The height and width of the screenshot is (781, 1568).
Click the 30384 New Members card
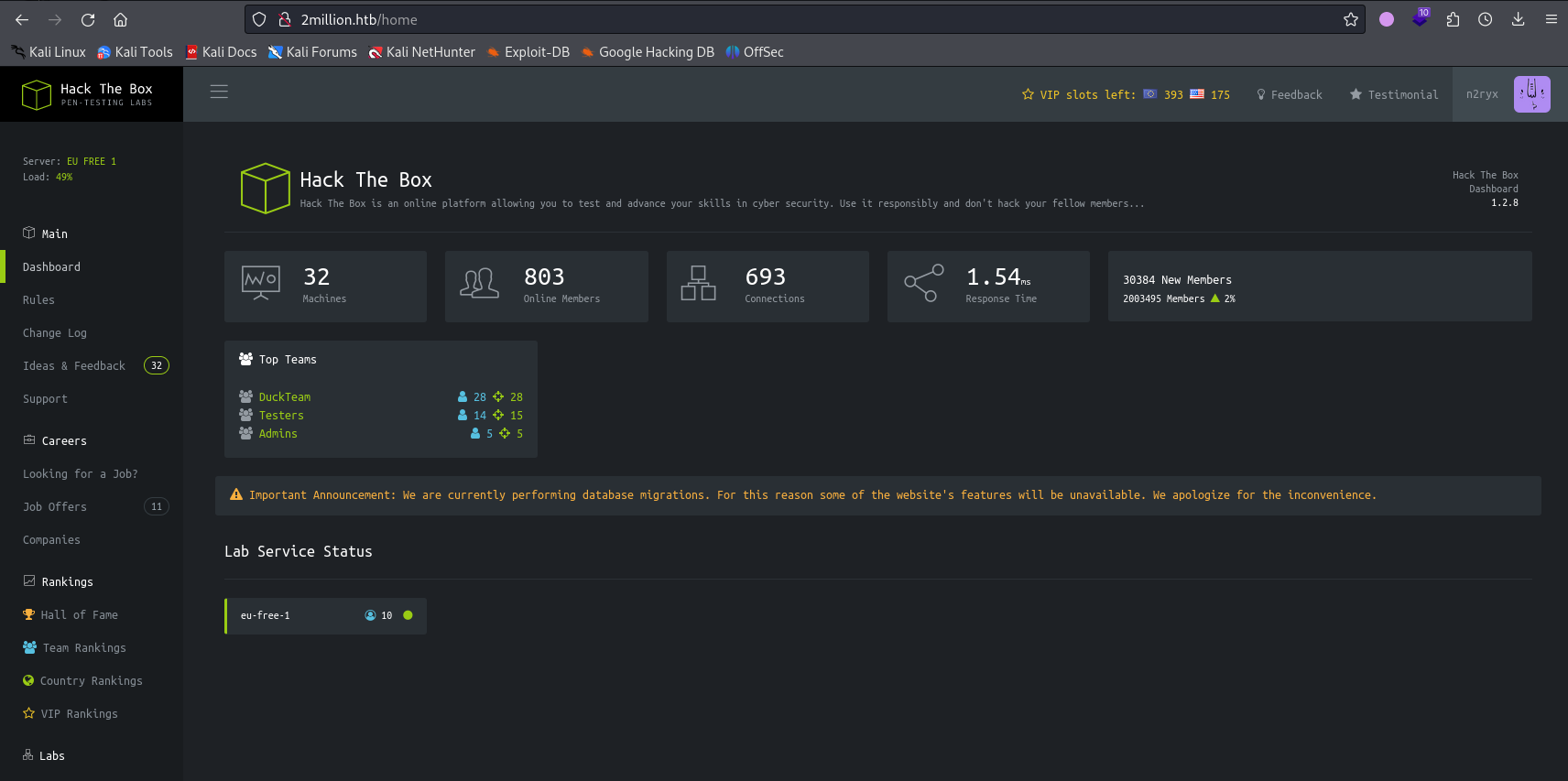pos(1320,286)
